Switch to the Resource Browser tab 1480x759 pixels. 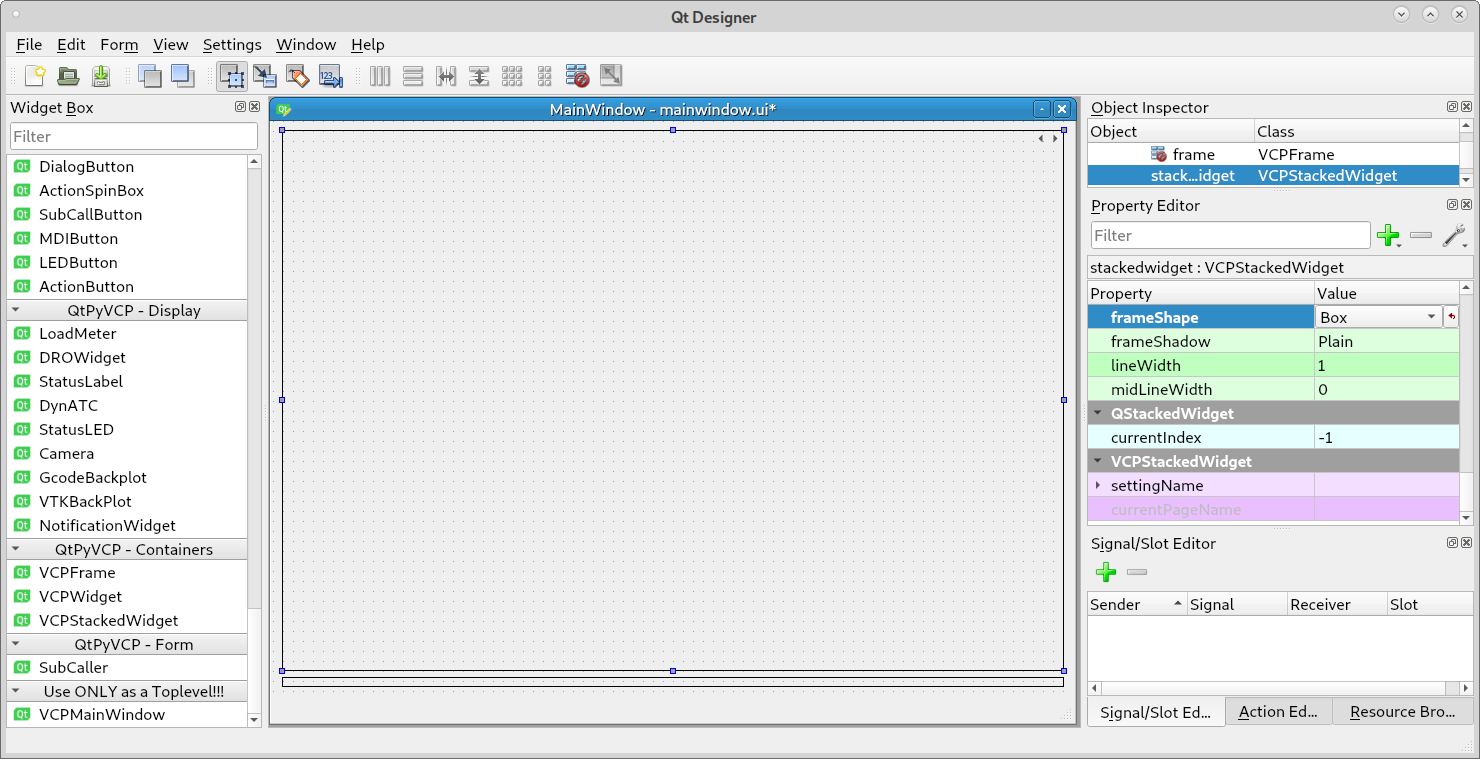1403,712
